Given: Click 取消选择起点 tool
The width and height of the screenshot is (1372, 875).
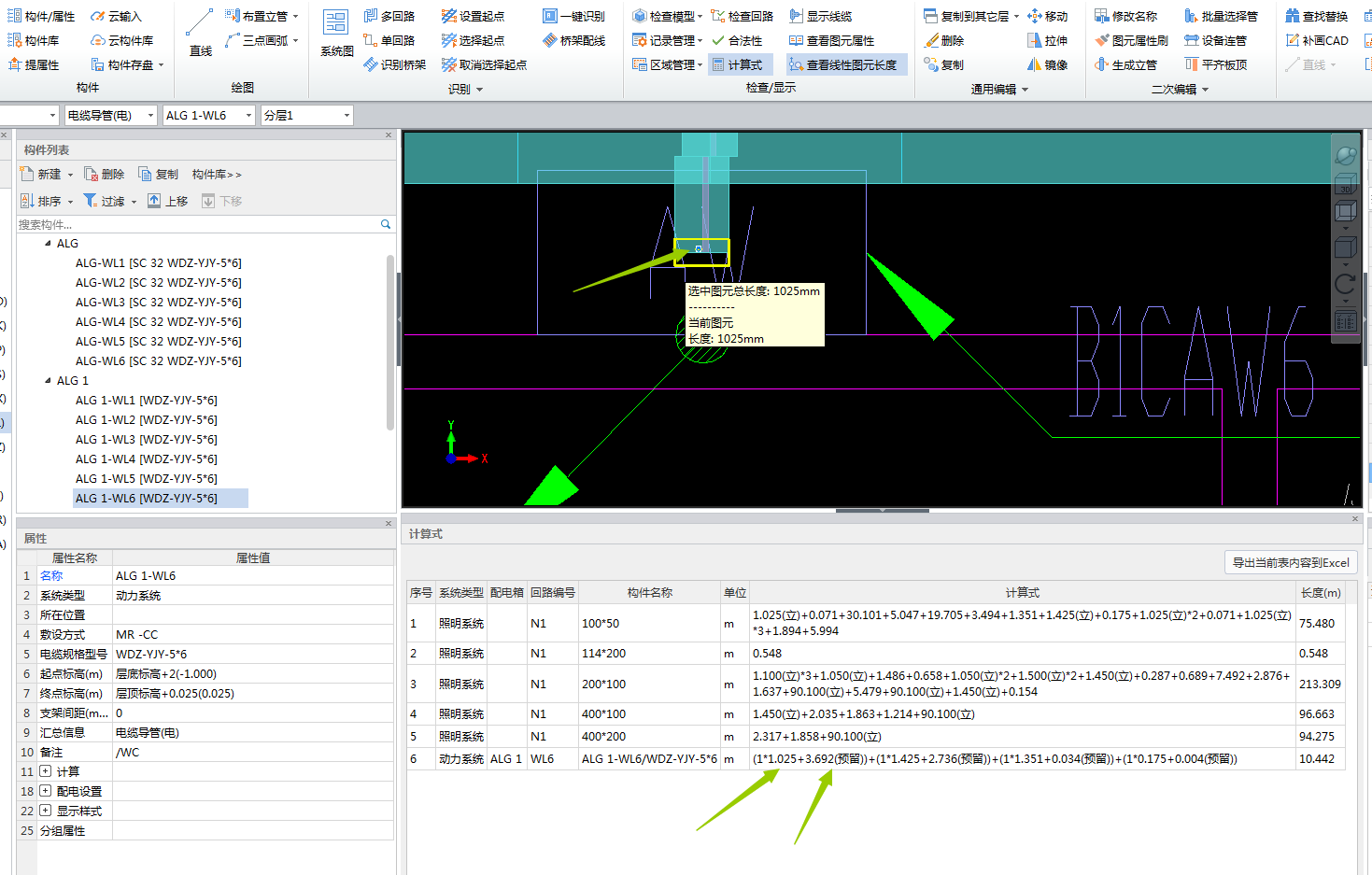Looking at the screenshot, I should pyautogui.click(x=485, y=64).
